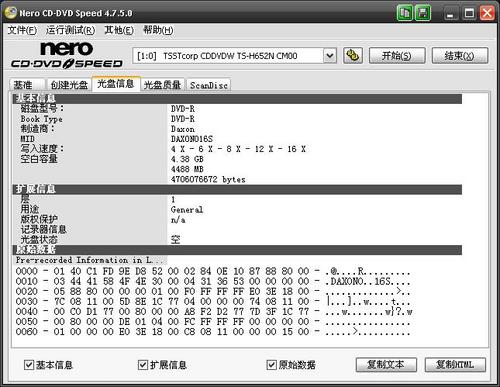Click the copy-to-clipboard icon in title bar
The width and height of the screenshot is (500, 387).
[405, 13]
